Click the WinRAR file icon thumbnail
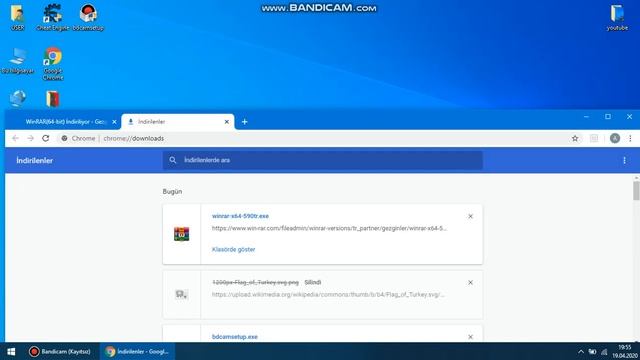Viewport: 640px width, 360px height. click(x=182, y=234)
